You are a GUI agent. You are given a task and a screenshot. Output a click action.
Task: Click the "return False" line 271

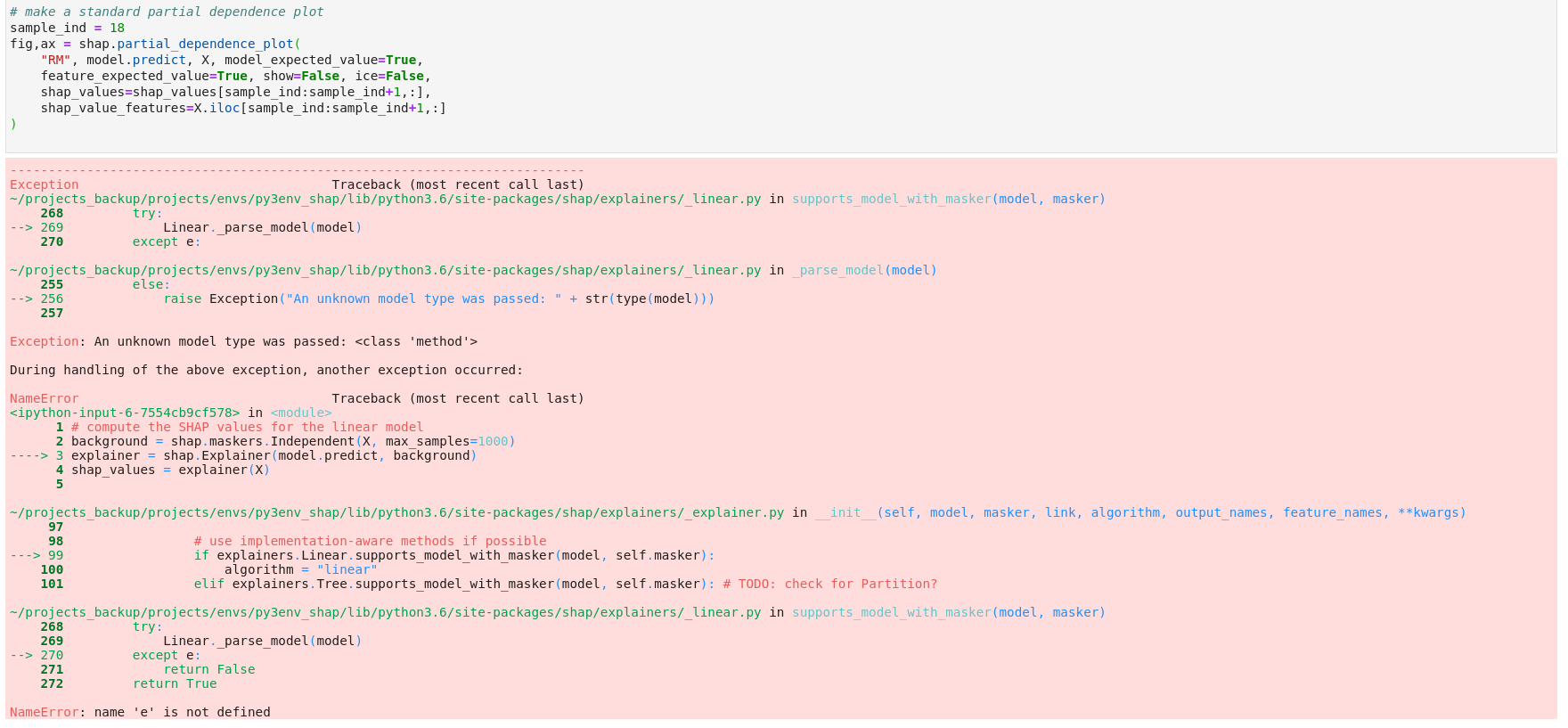tap(209, 669)
